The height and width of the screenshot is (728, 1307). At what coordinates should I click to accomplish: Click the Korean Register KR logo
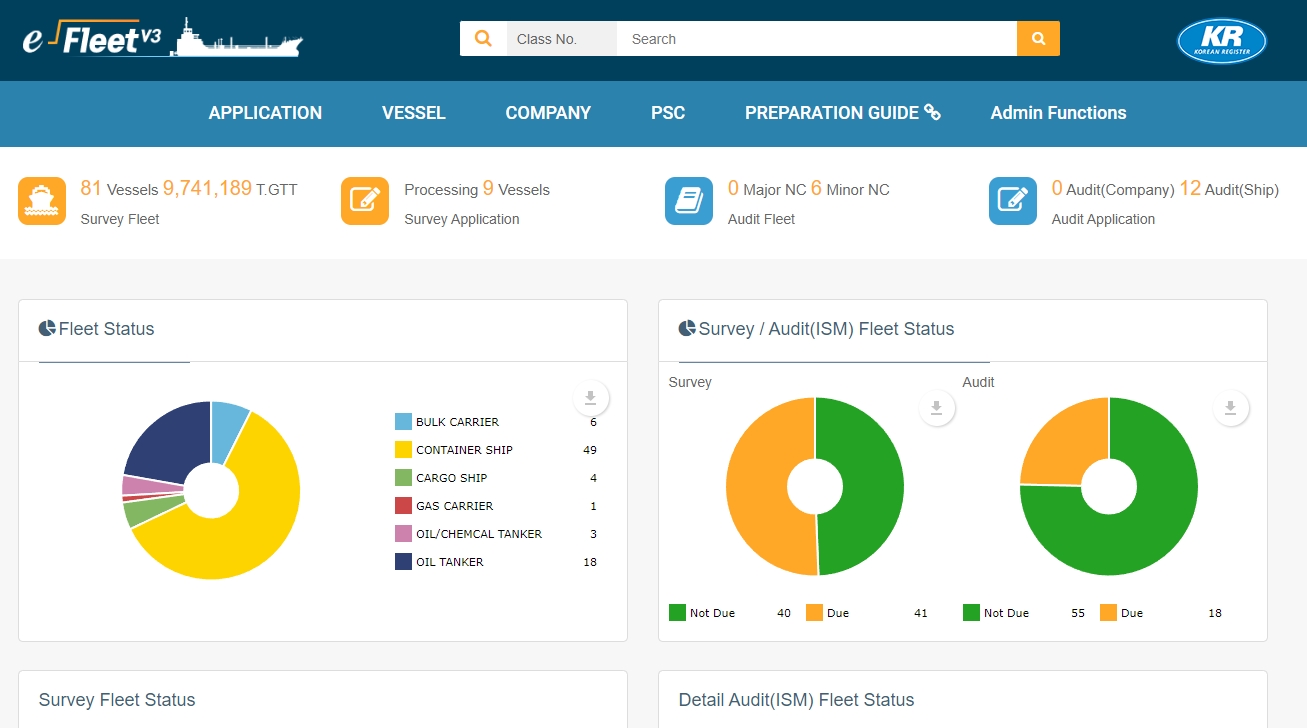[x=1222, y=41]
